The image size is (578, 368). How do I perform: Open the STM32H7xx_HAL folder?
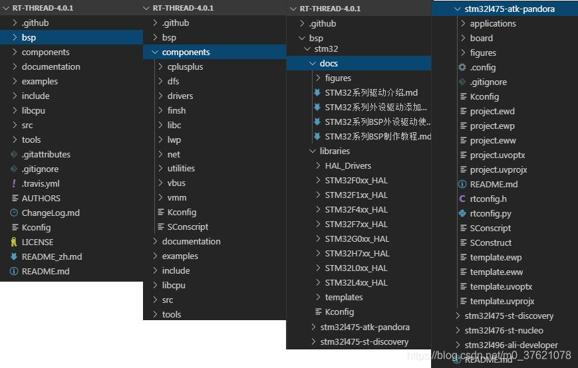coord(357,253)
